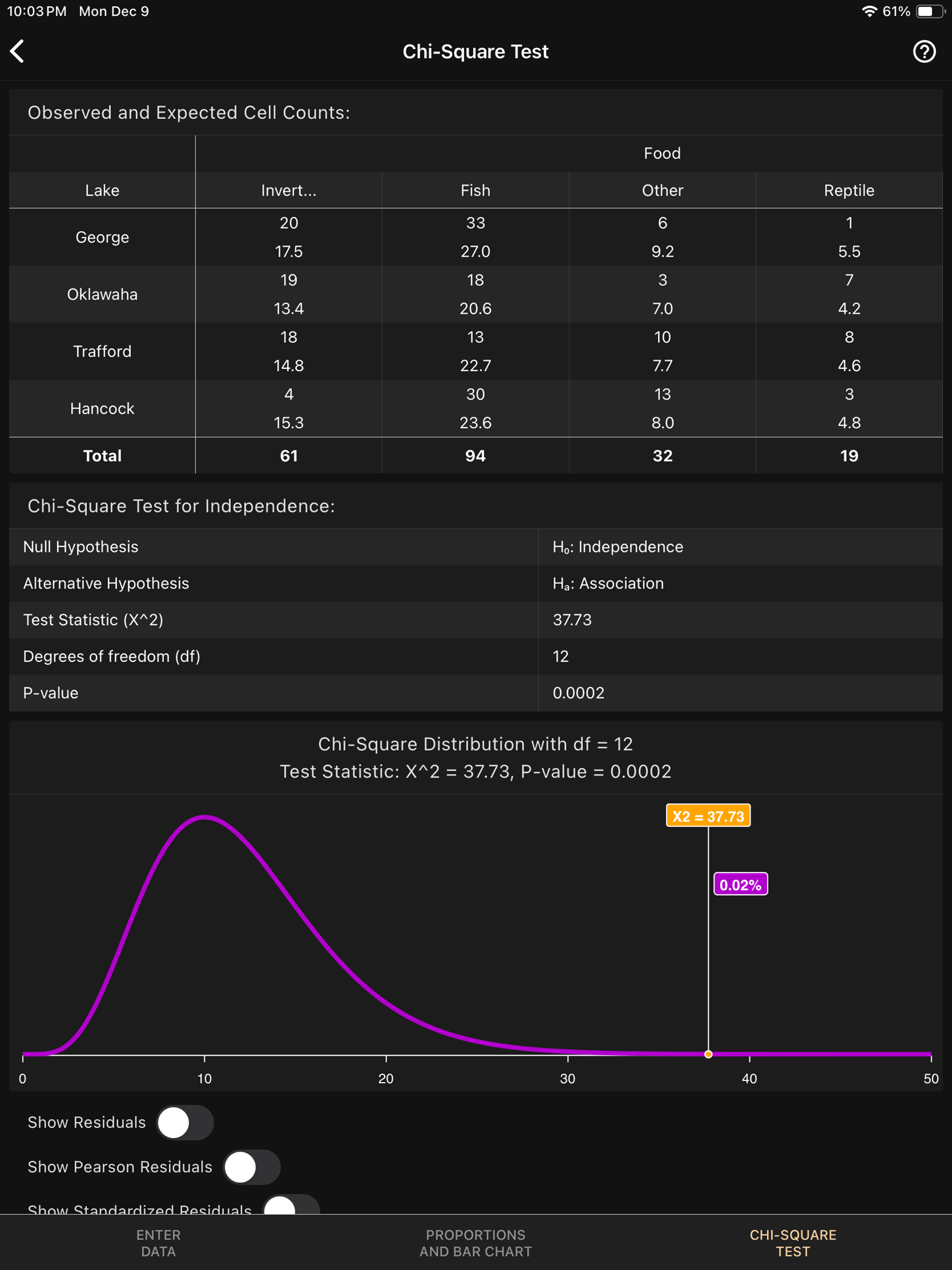The width and height of the screenshot is (952, 1270).
Task: Tap the back arrow icon
Action: pyautogui.click(x=17, y=51)
